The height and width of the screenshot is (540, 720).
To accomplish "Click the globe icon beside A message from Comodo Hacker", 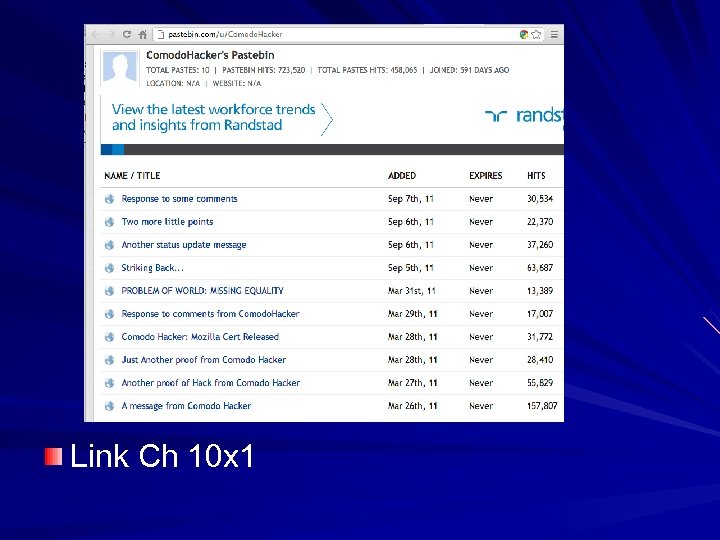I will 109,406.
